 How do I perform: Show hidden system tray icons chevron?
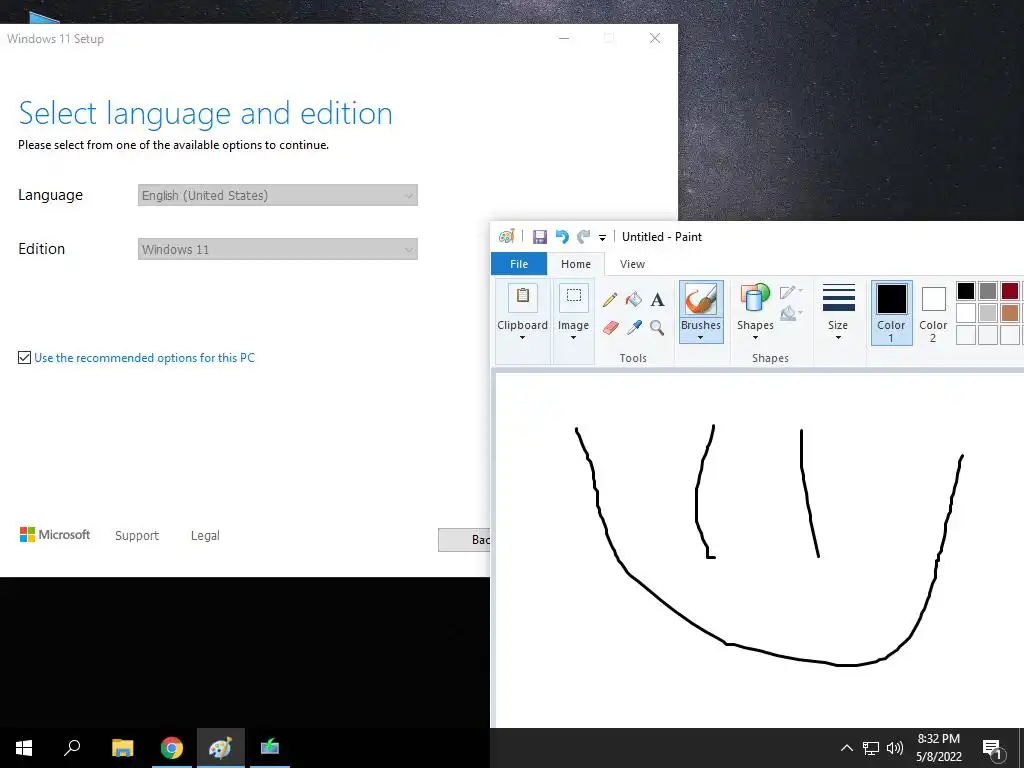click(x=846, y=748)
